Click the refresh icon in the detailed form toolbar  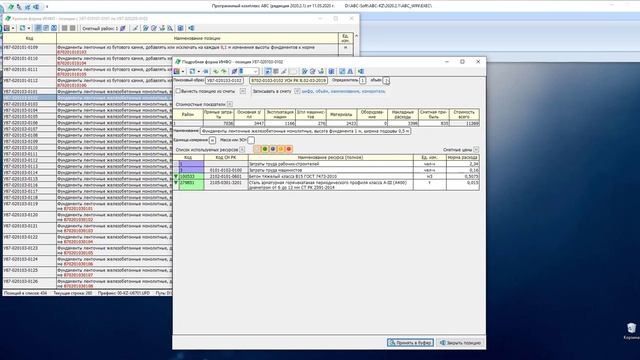192,71
